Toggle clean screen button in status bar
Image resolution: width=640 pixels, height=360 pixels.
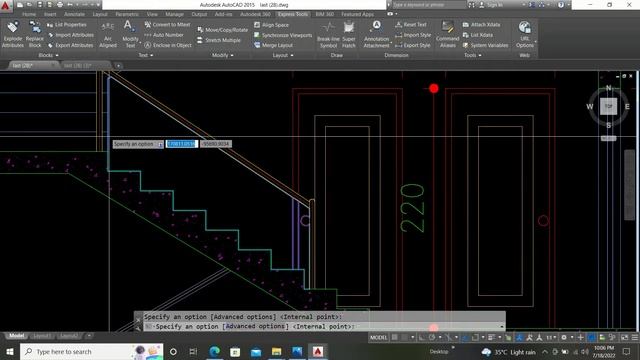click(x=624, y=338)
